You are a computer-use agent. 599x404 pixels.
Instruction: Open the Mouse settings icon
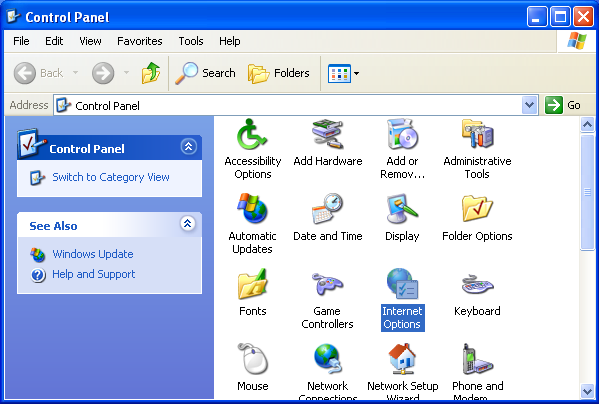point(252,359)
